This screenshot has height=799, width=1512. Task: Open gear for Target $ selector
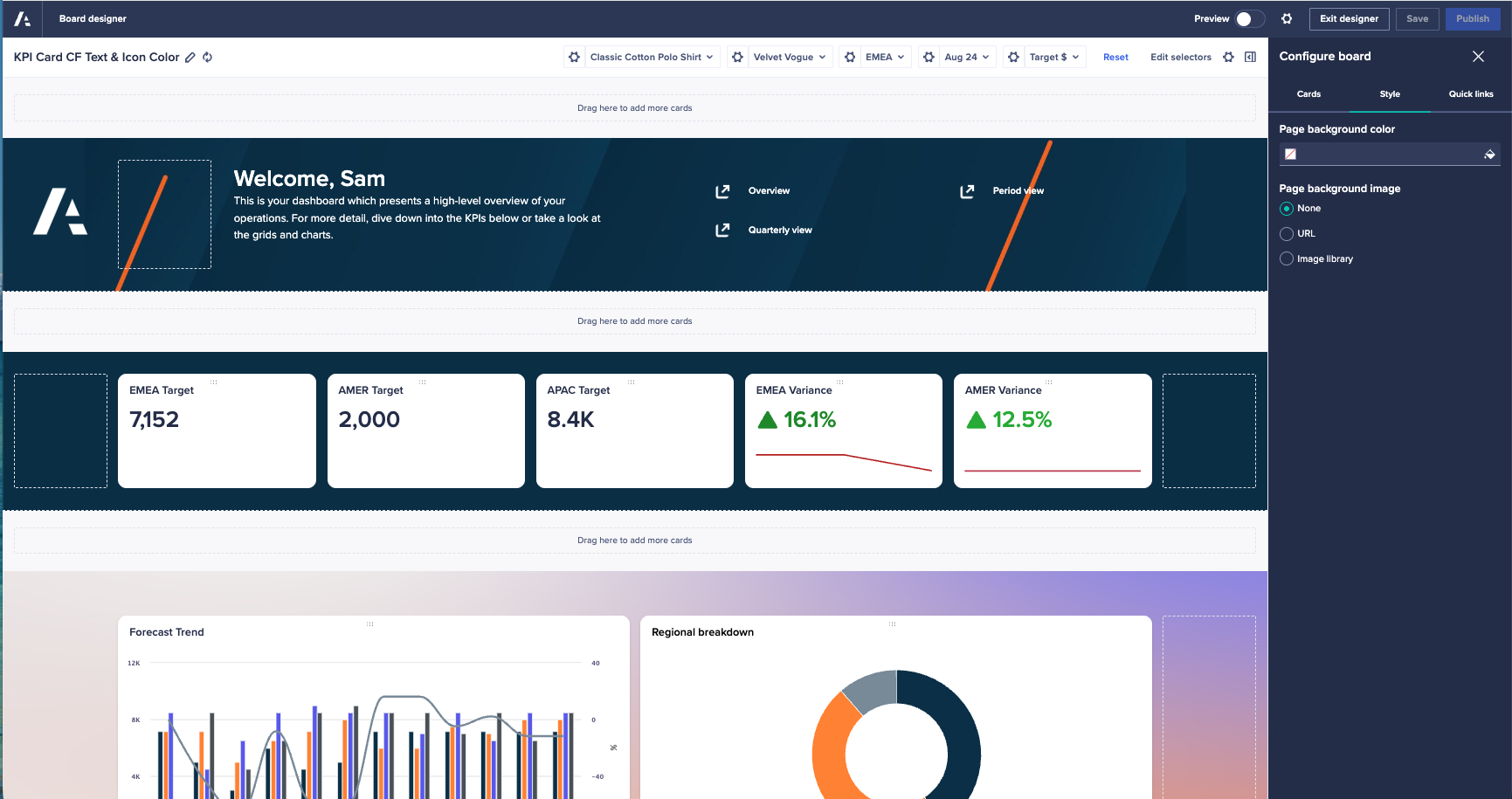[1013, 57]
